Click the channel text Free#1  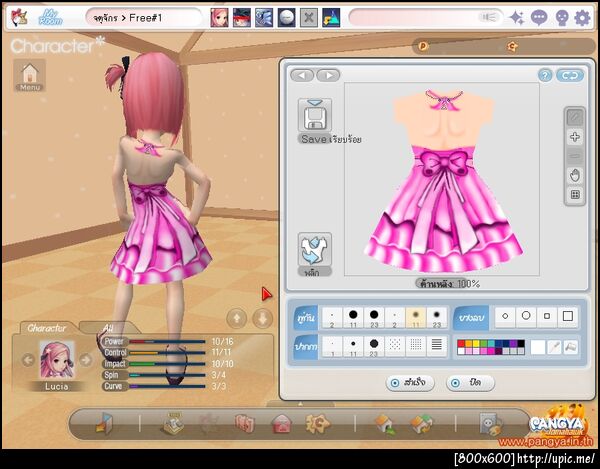click(145, 18)
